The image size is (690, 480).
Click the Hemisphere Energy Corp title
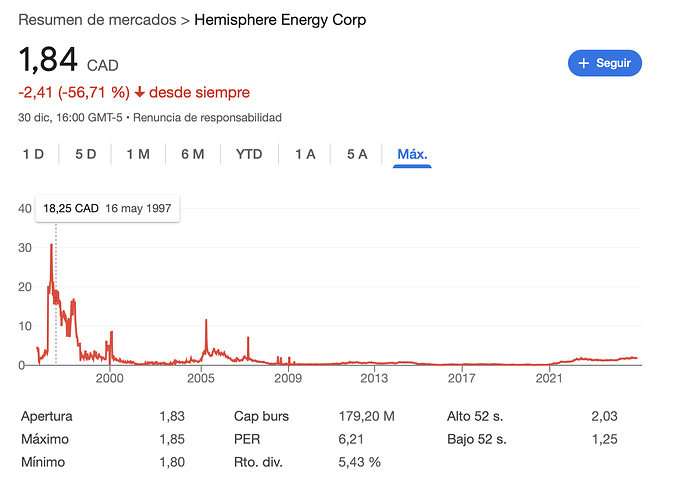[280, 20]
